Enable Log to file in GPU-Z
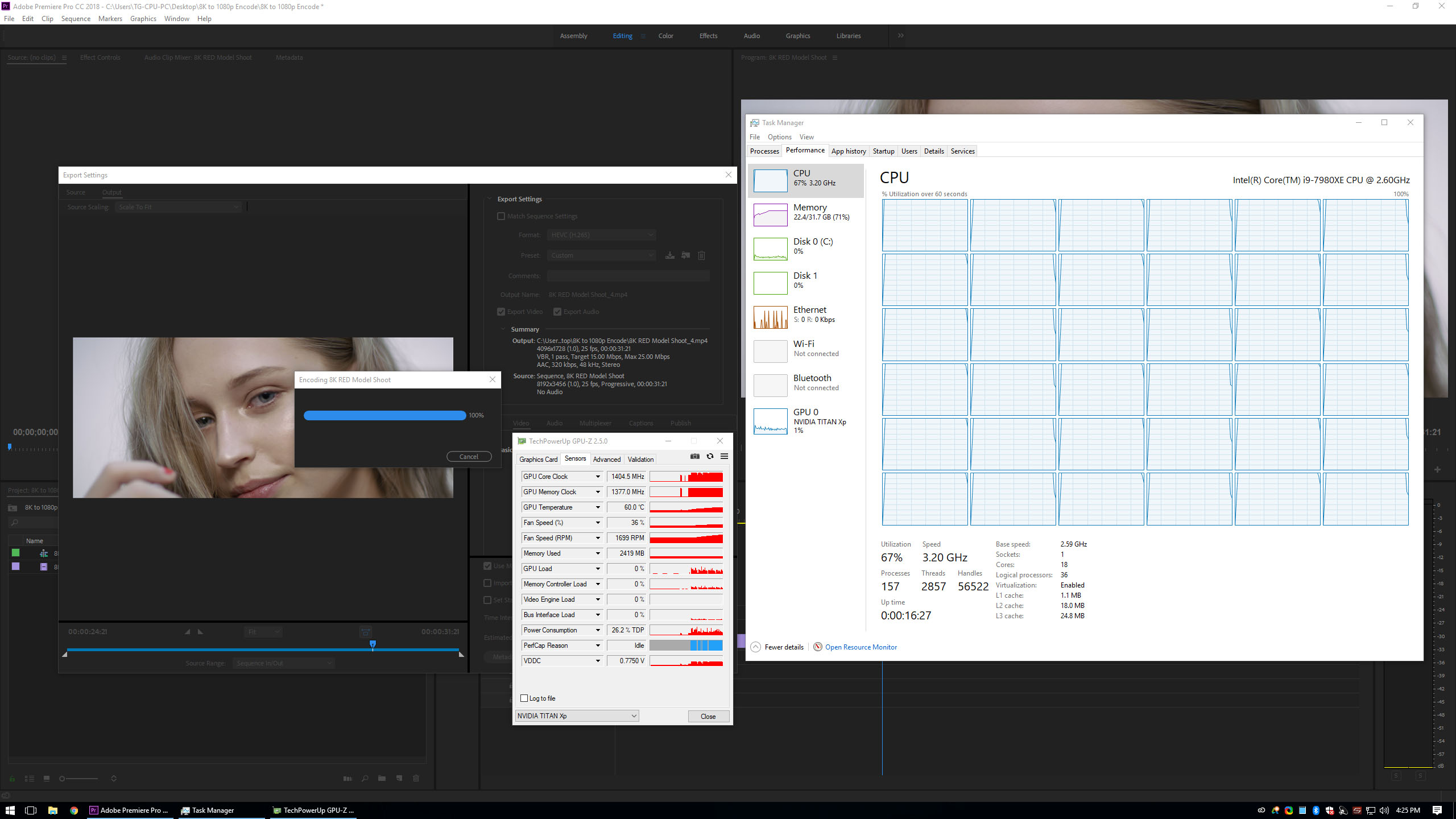Screen dimensions: 1456x819 tap(524, 698)
